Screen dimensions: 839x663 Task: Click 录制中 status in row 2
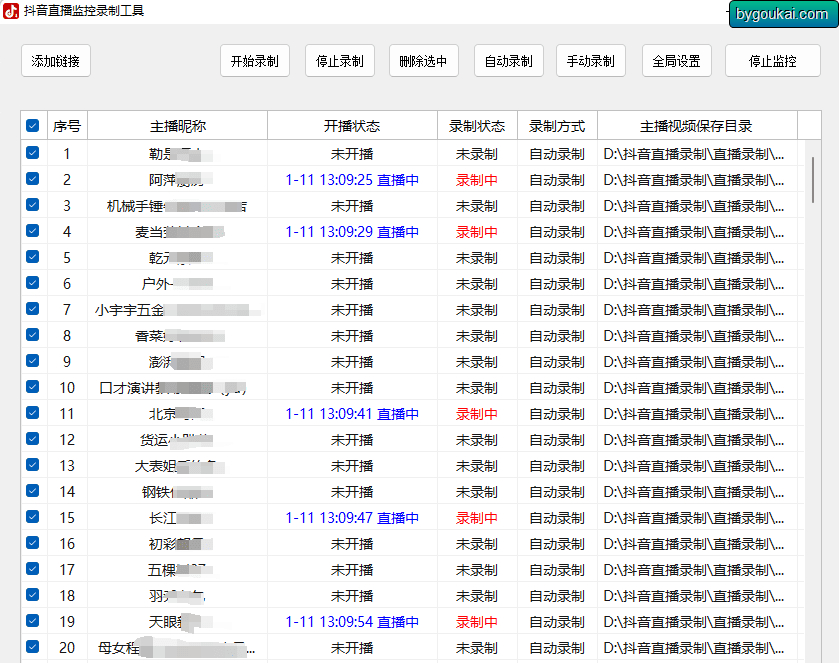477,180
